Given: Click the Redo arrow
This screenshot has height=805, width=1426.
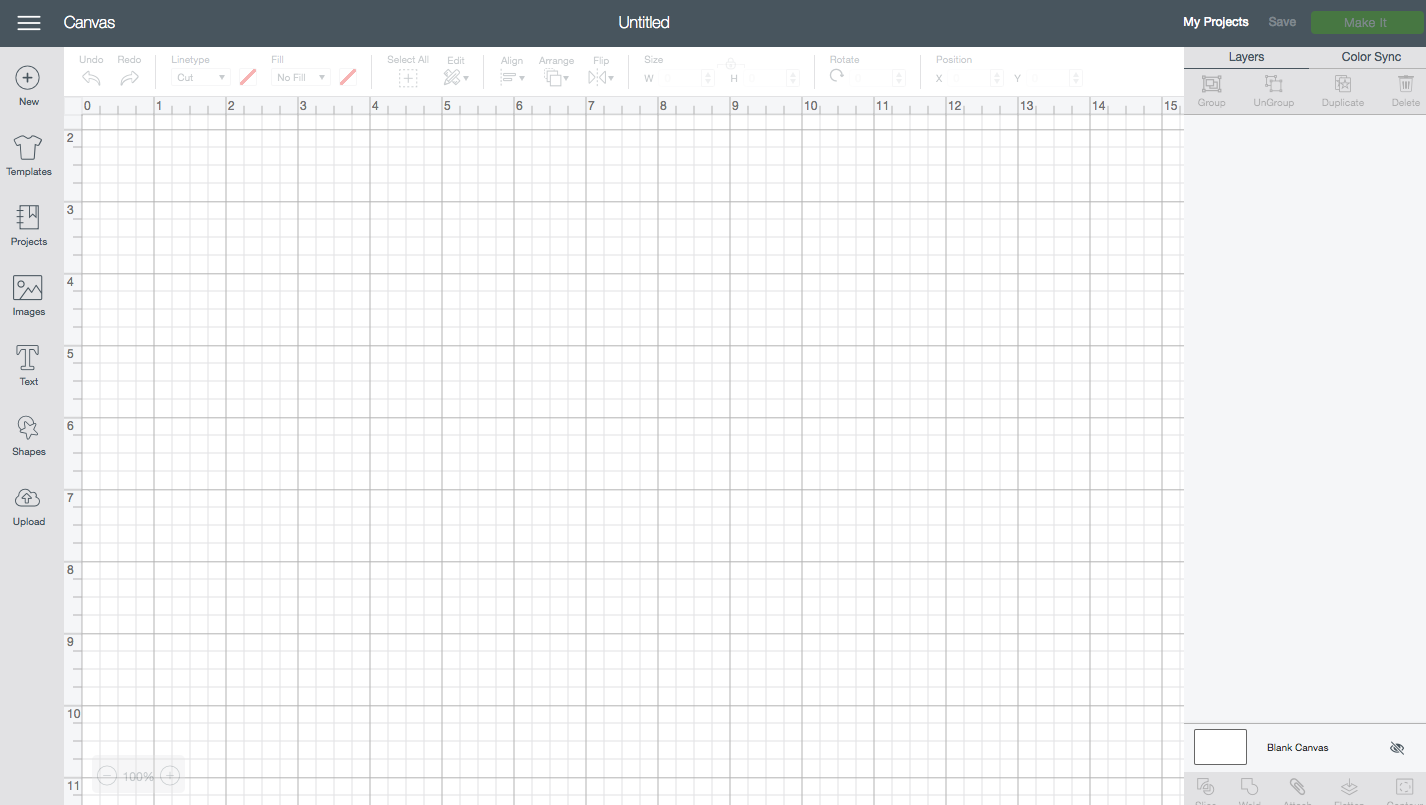Looking at the screenshot, I should tap(129, 78).
